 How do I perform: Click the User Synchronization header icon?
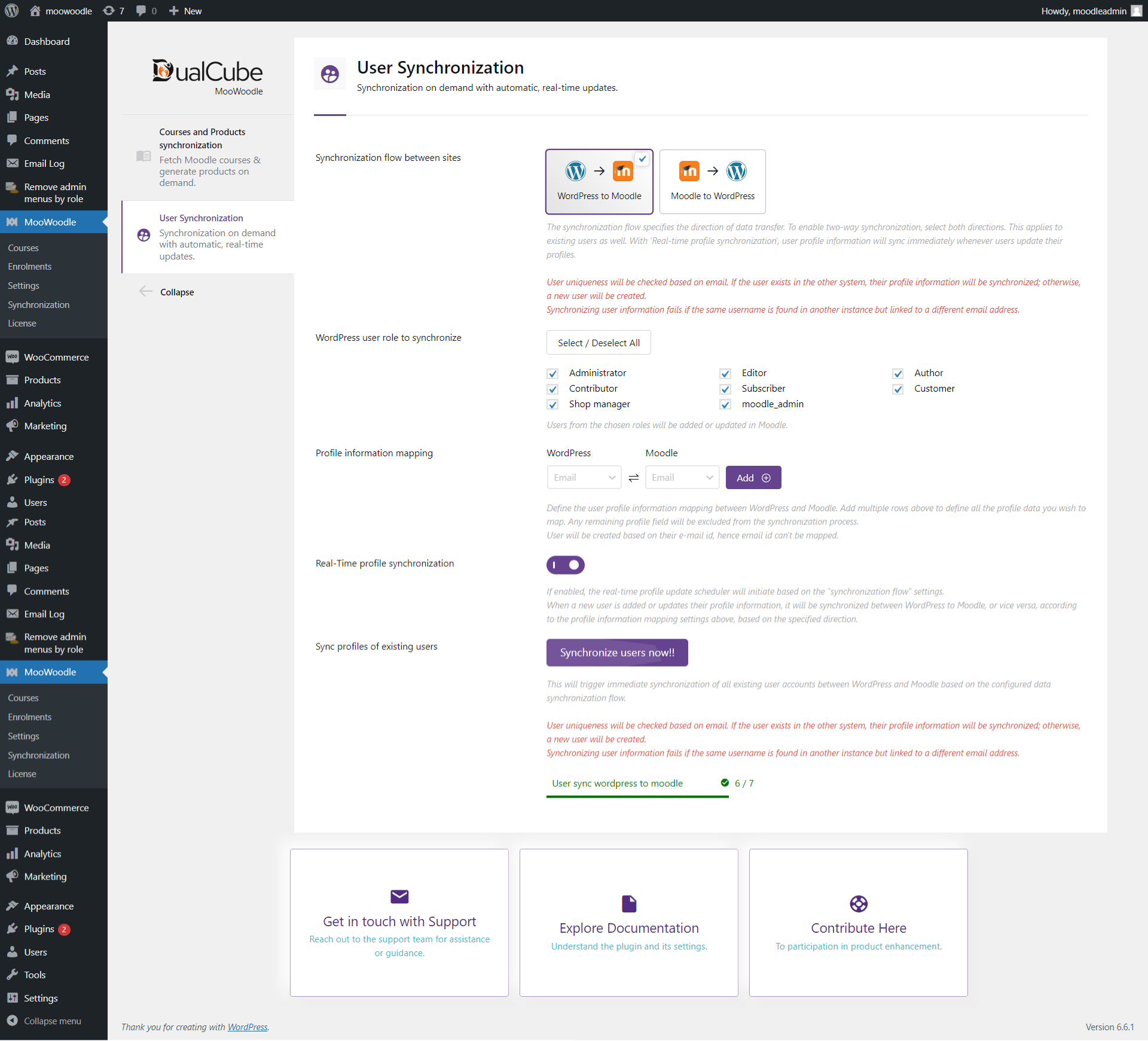[x=330, y=74]
